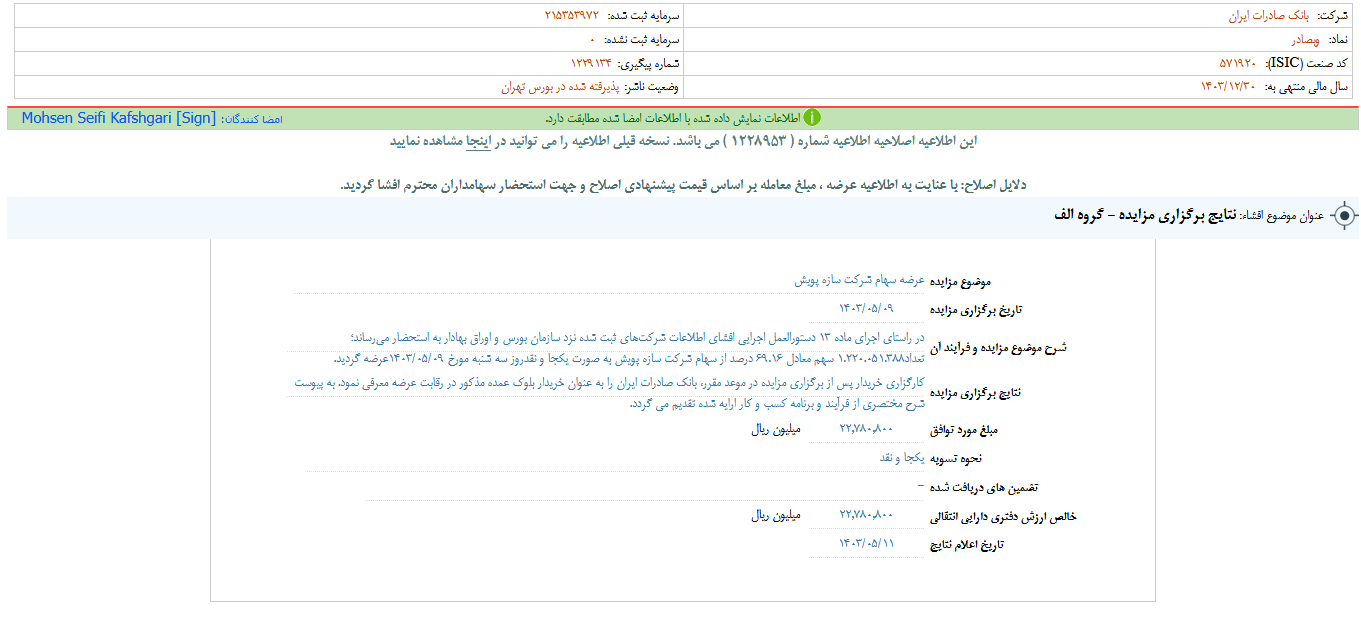Click net book value of transferred asset field
This screenshot has width=1361, height=621.
tap(866, 515)
